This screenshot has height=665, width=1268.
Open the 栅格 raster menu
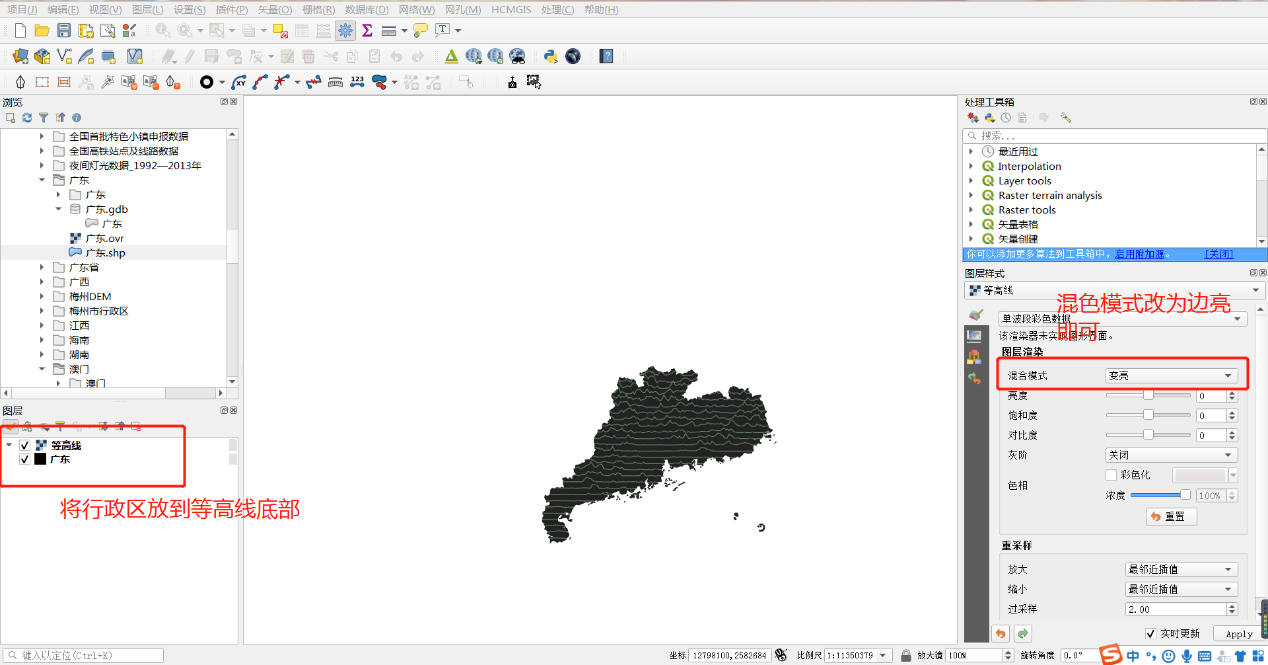(x=318, y=9)
